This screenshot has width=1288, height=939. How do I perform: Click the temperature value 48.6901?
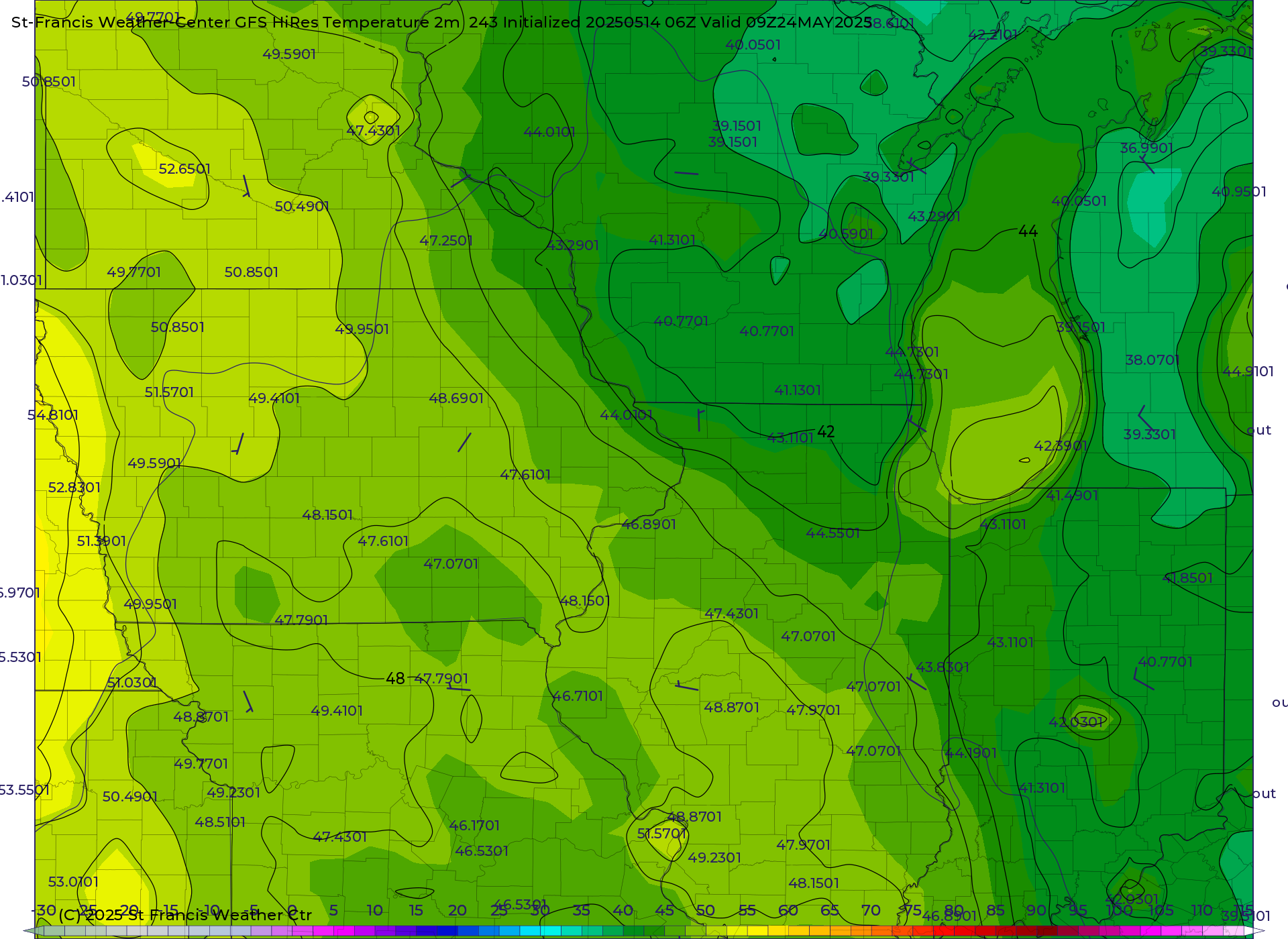point(456,398)
